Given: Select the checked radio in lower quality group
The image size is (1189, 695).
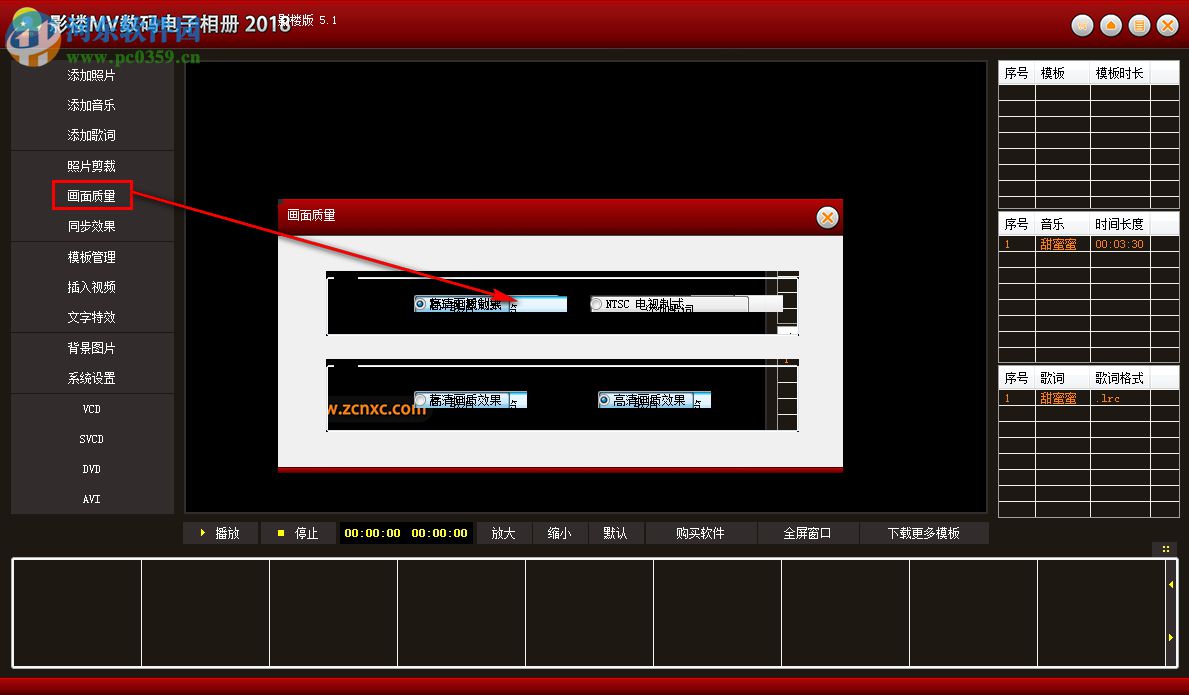Looking at the screenshot, I should point(604,400).
